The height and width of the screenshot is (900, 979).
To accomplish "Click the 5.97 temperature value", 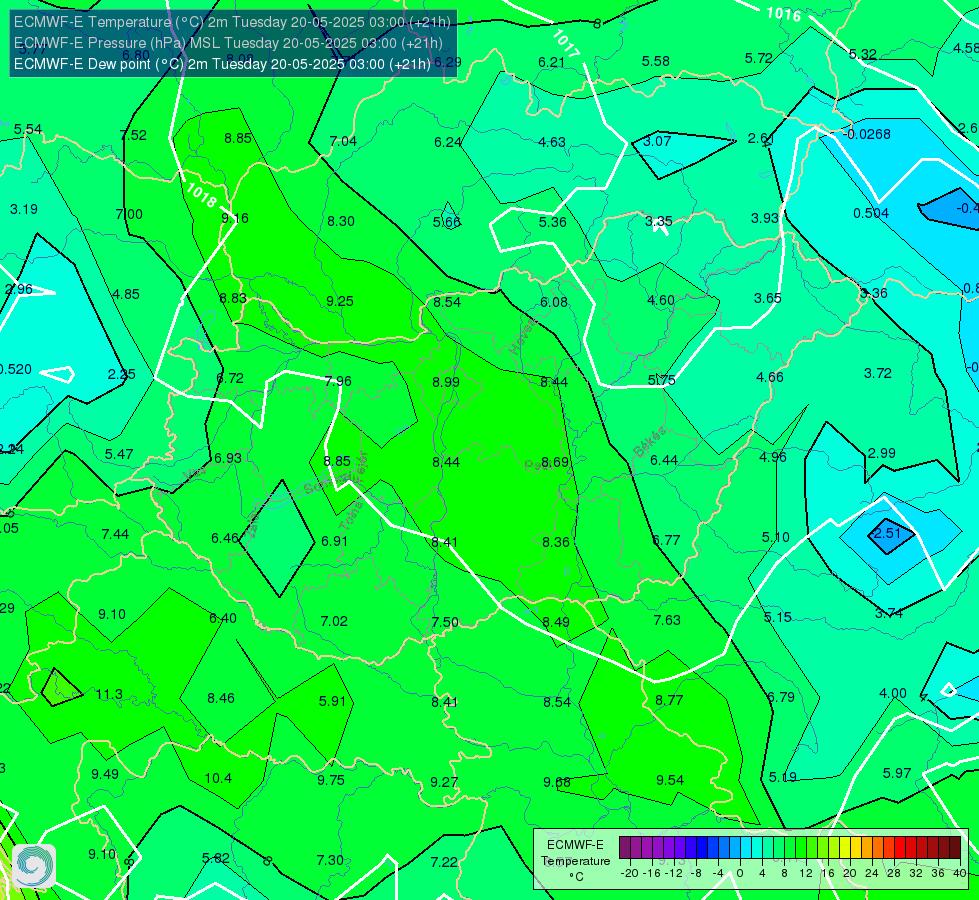I will click(897, 773).
